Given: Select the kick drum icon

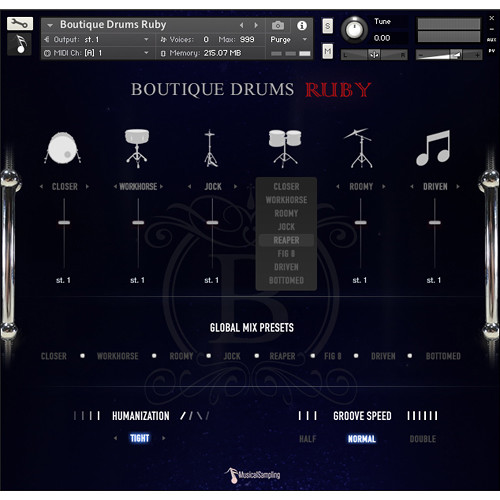Looking at the screenshot, I should coord(63,148).
